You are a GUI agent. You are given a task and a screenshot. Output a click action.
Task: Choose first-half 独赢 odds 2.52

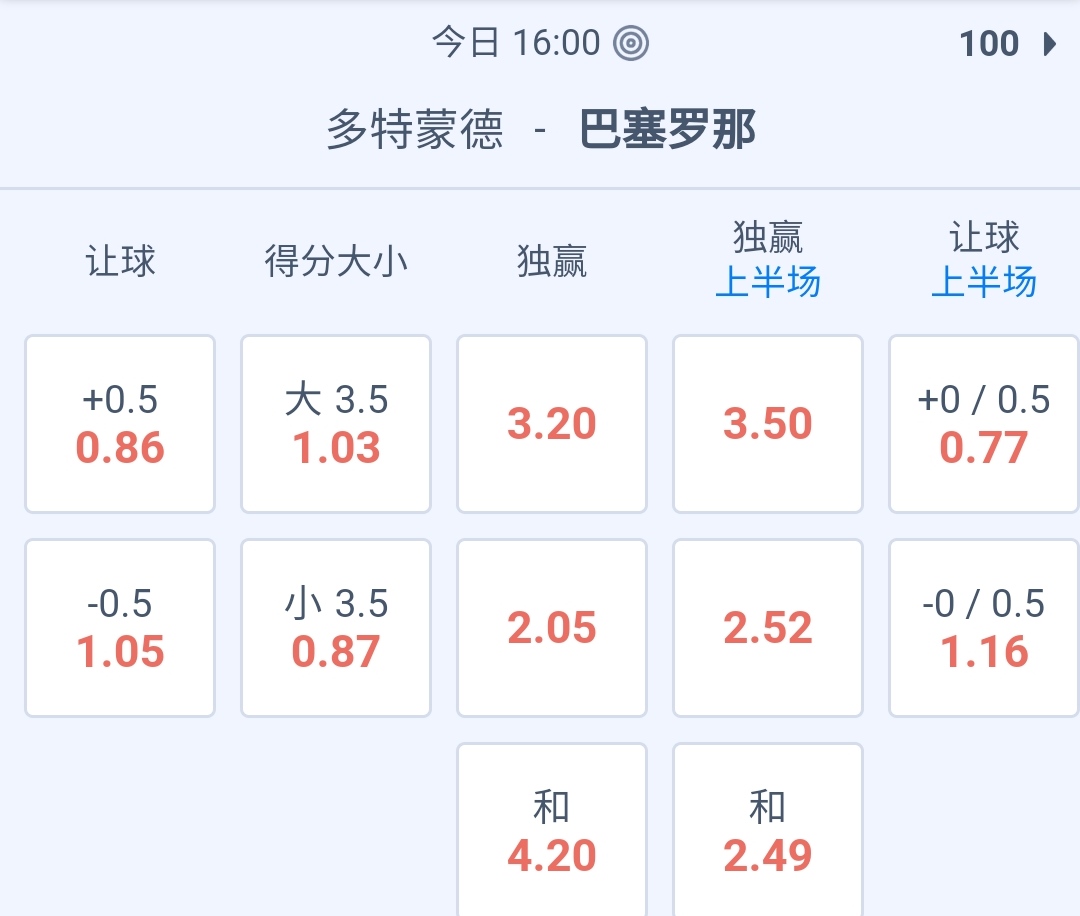point(768,628)
